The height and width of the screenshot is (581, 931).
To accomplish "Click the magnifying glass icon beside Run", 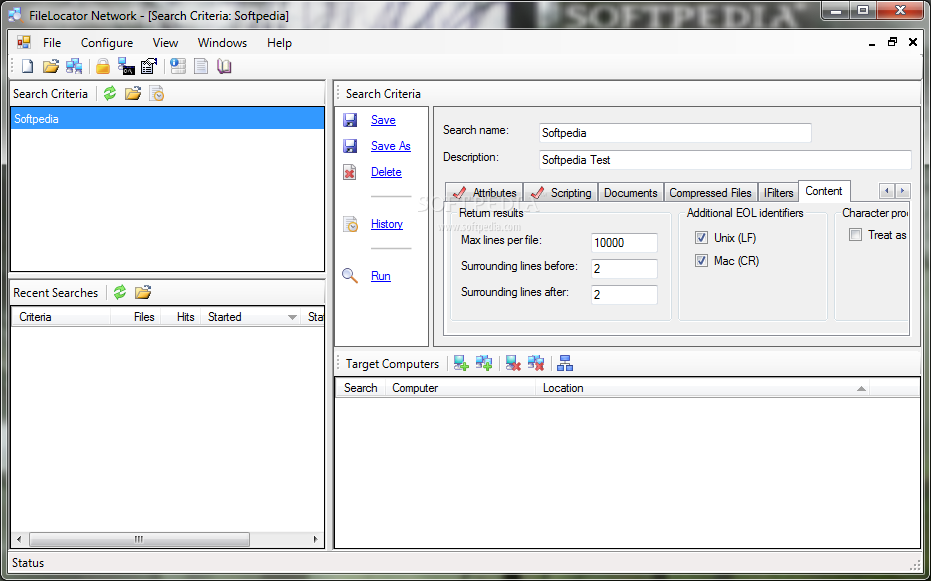I will 350,276.
